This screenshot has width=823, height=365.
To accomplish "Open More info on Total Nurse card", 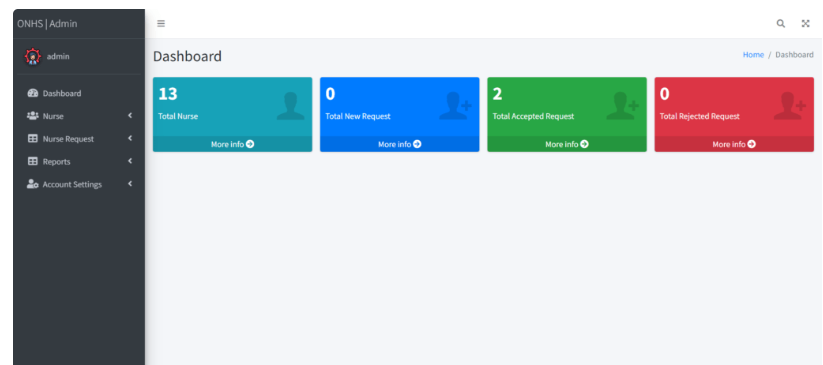I will click(233, 144).
